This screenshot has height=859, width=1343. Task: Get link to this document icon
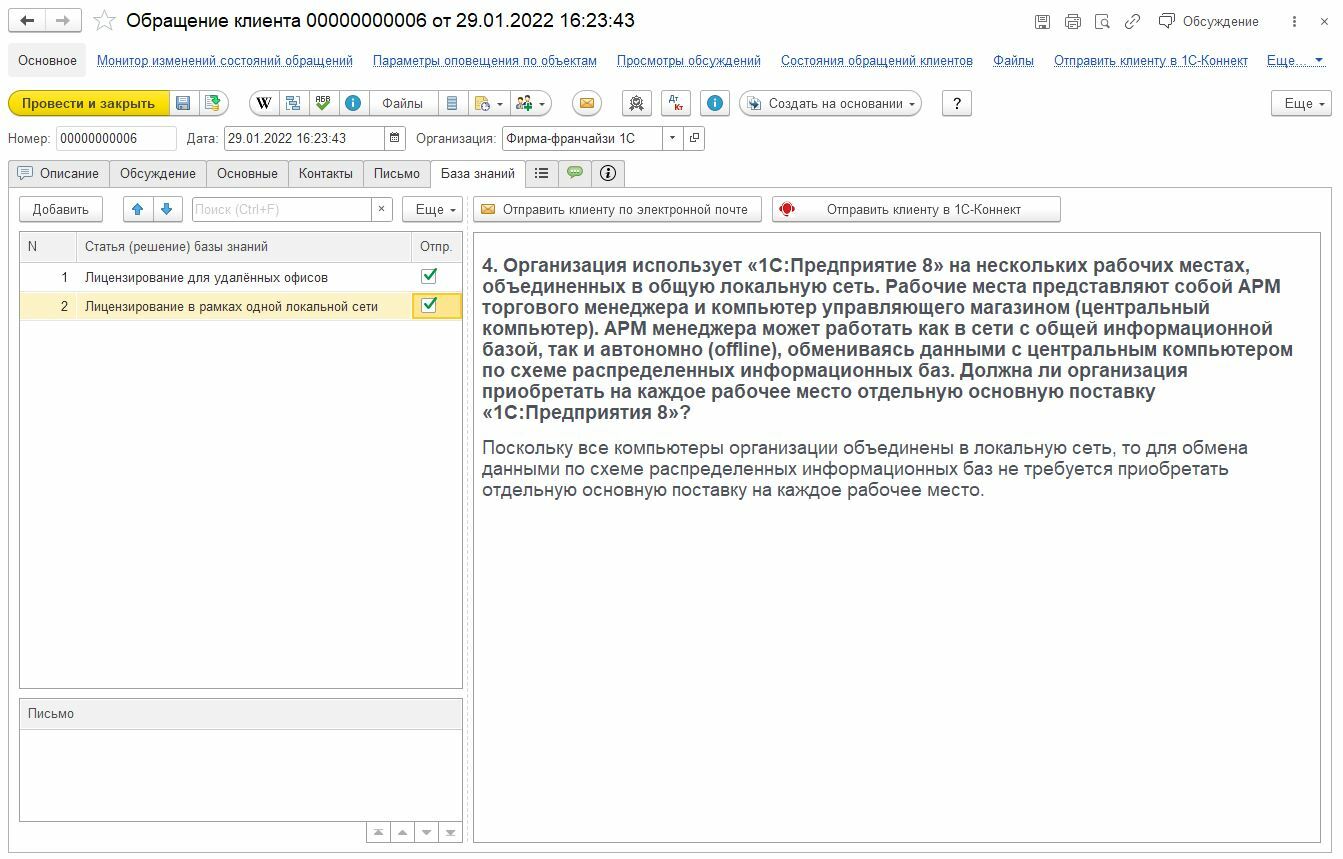(x=1132, y=21)
